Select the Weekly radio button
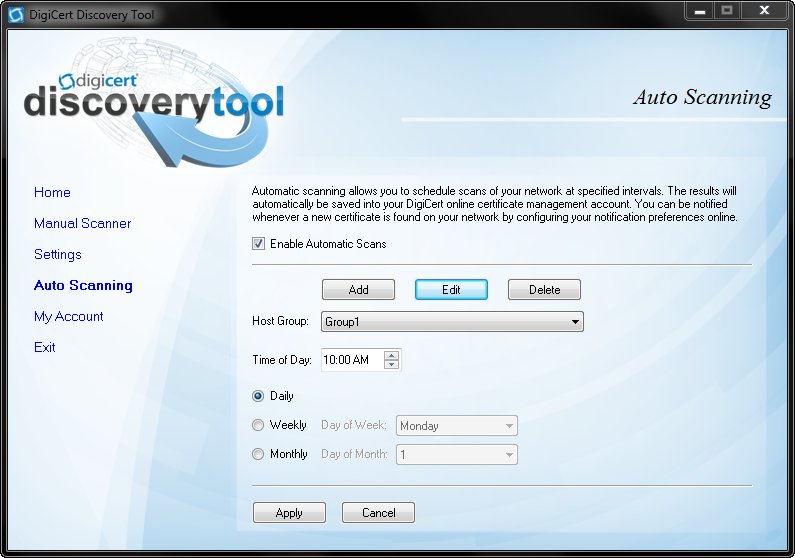 point(258,425)
